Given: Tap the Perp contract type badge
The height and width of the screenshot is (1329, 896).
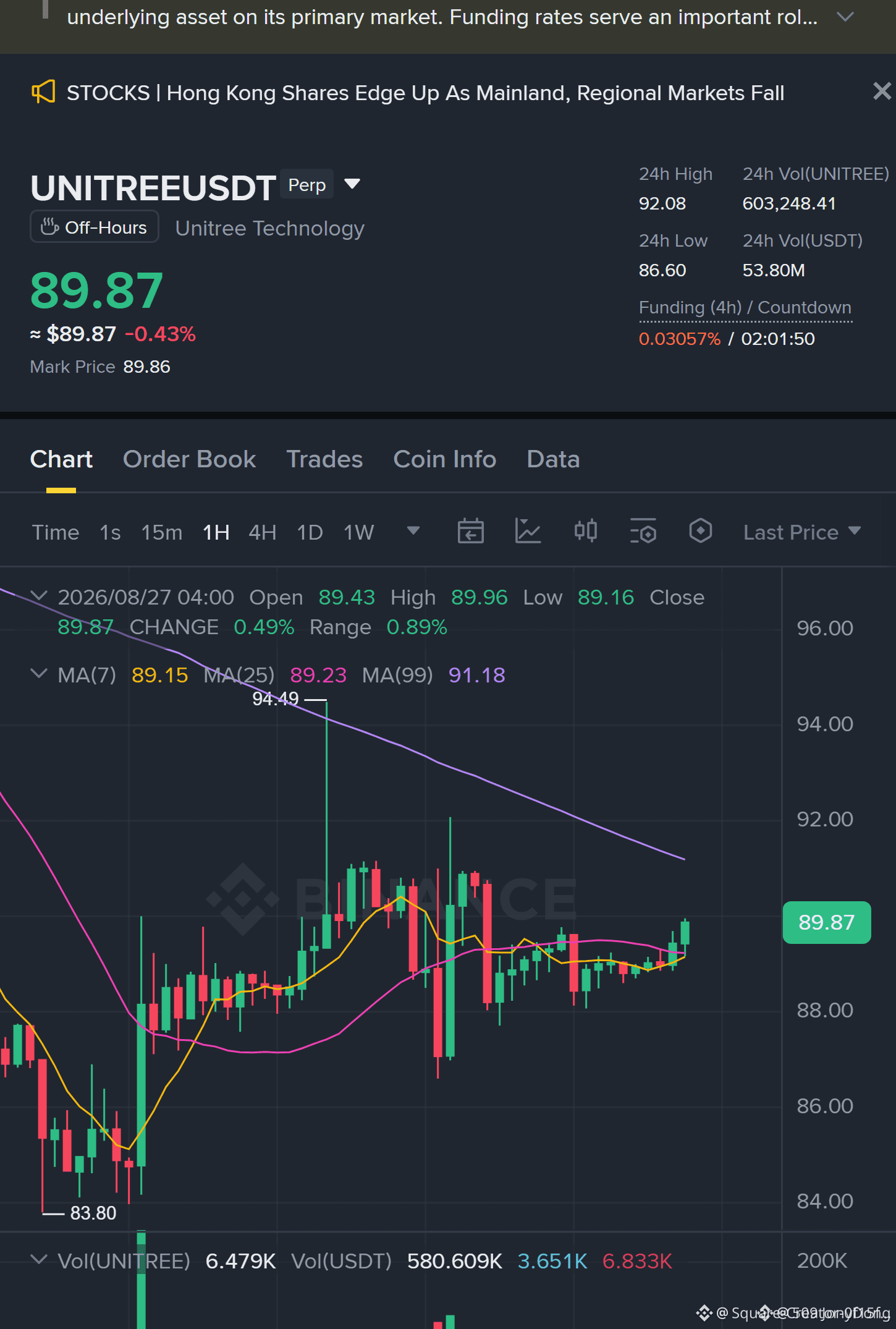Looking at the screenshot, I should tap(307, 184).
